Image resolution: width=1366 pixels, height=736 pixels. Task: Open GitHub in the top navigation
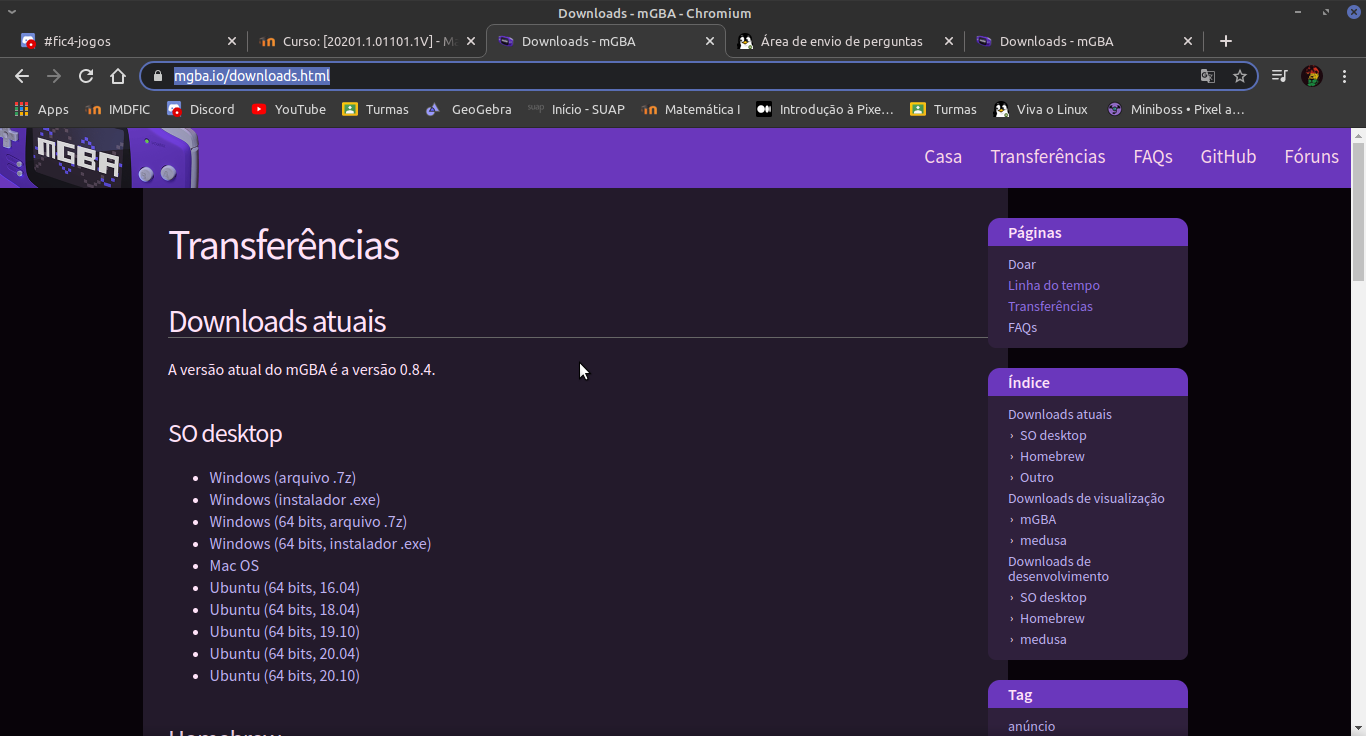point(1228,157)
